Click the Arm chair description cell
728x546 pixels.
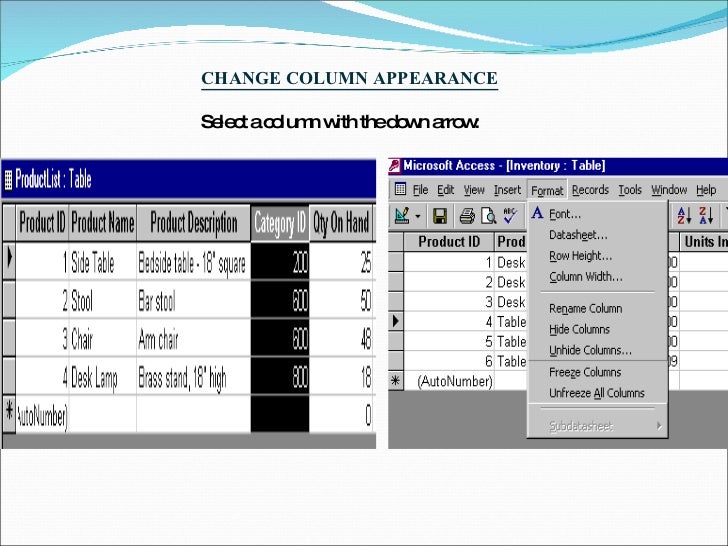click(194, 338)
